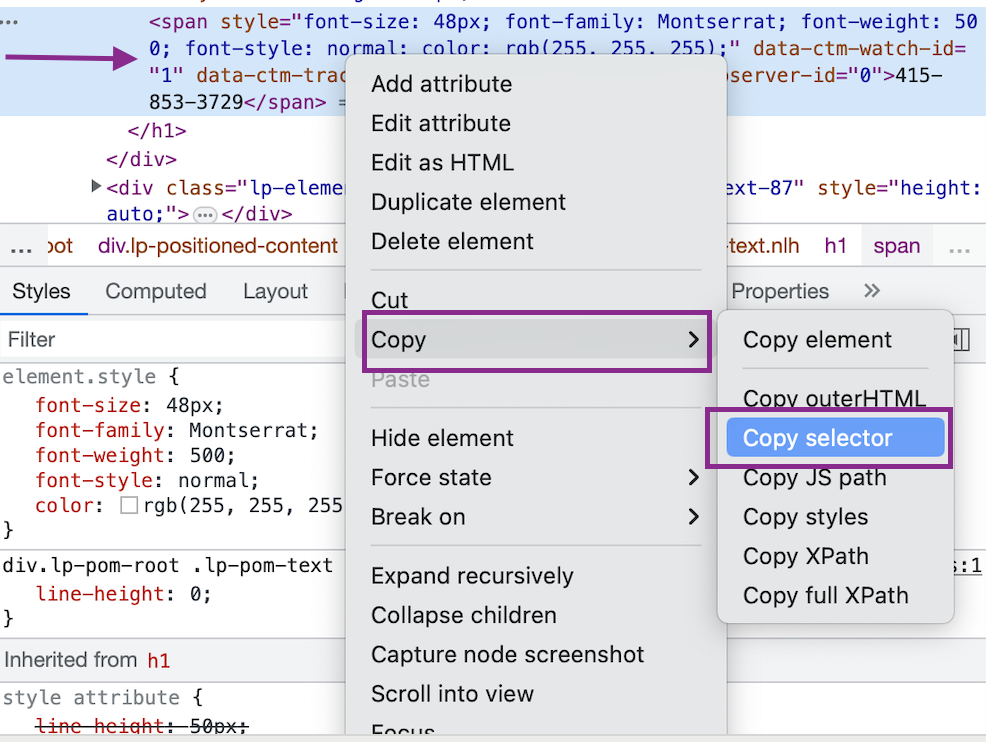
Task: Open the Force state submenu
Action: tap(536, 477)
